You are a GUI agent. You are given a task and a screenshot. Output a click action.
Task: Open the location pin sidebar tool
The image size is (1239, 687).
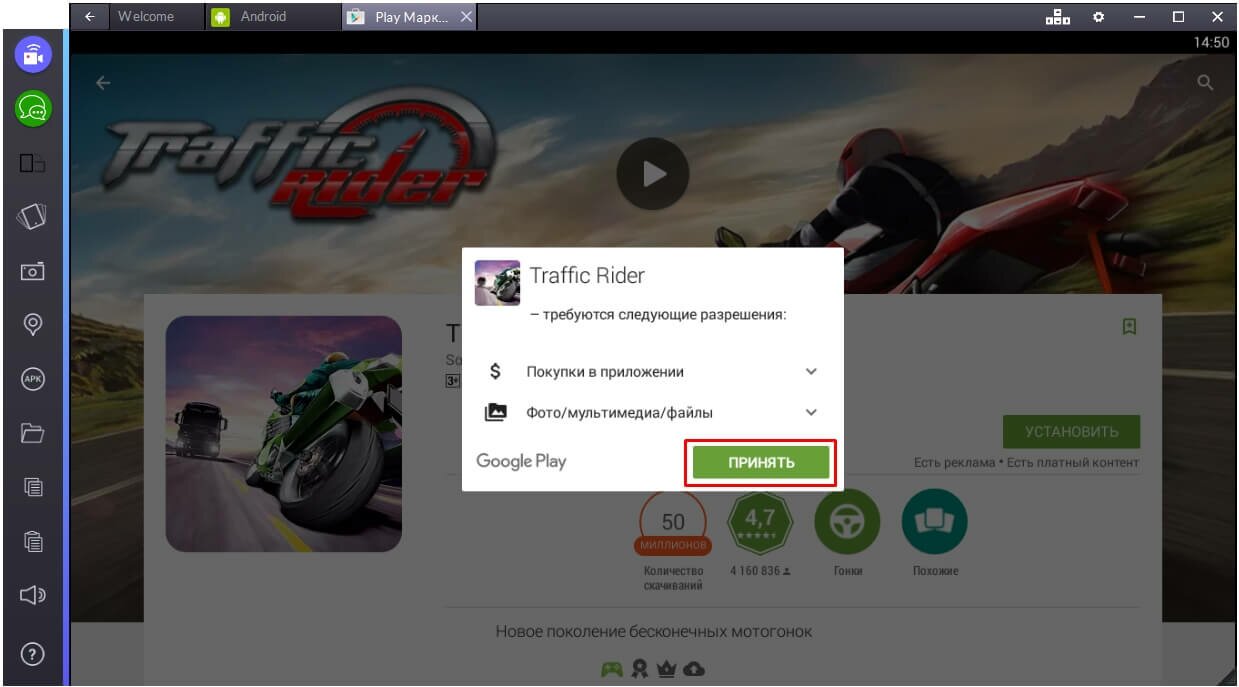[x=33, y=325]
